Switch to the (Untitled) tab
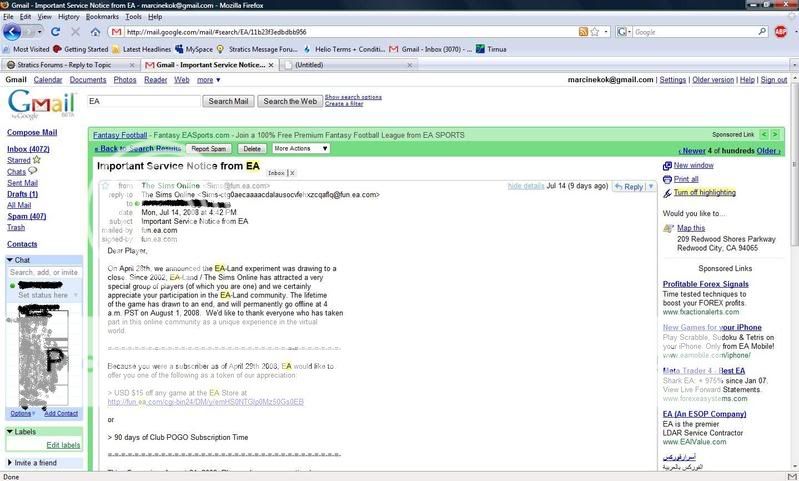The width and height of the screenshot is (799, 481). (349, 65)
